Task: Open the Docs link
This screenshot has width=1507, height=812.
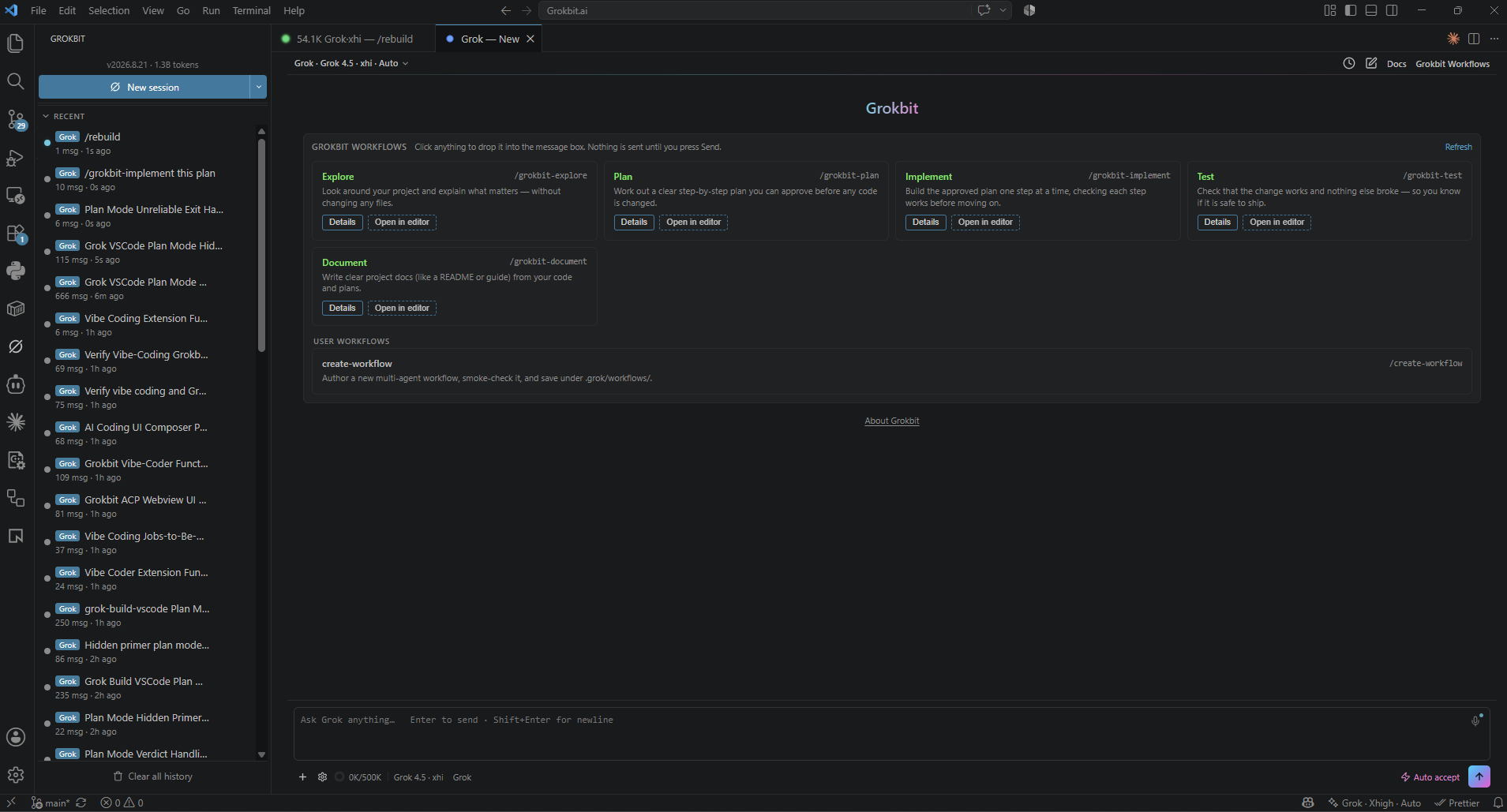Action: pyautogui.click(x=1396, y=64)
